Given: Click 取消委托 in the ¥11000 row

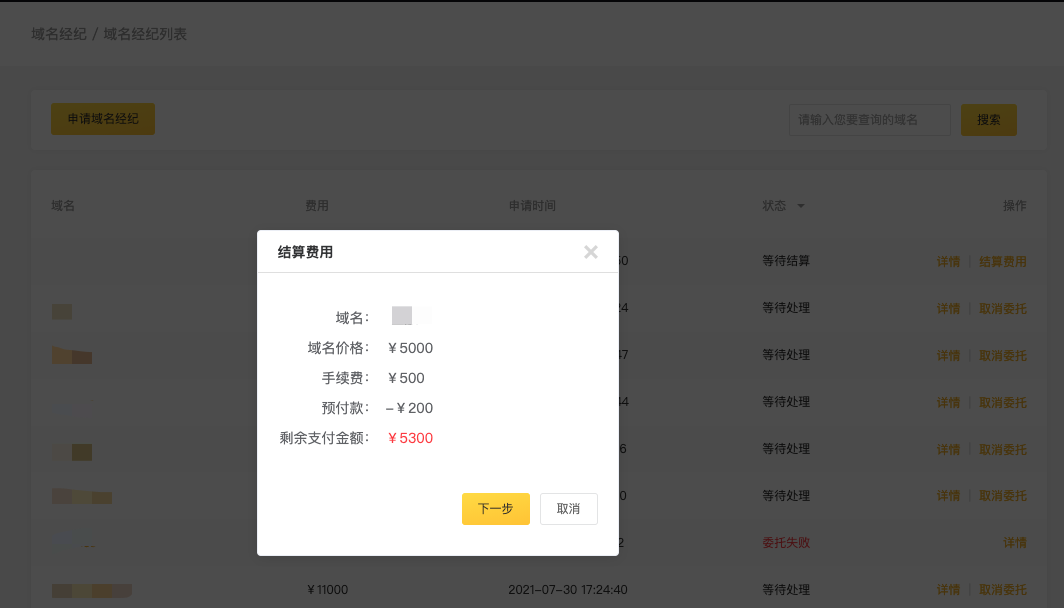Looking at the screenshot, I should (x=1002, y=590).
